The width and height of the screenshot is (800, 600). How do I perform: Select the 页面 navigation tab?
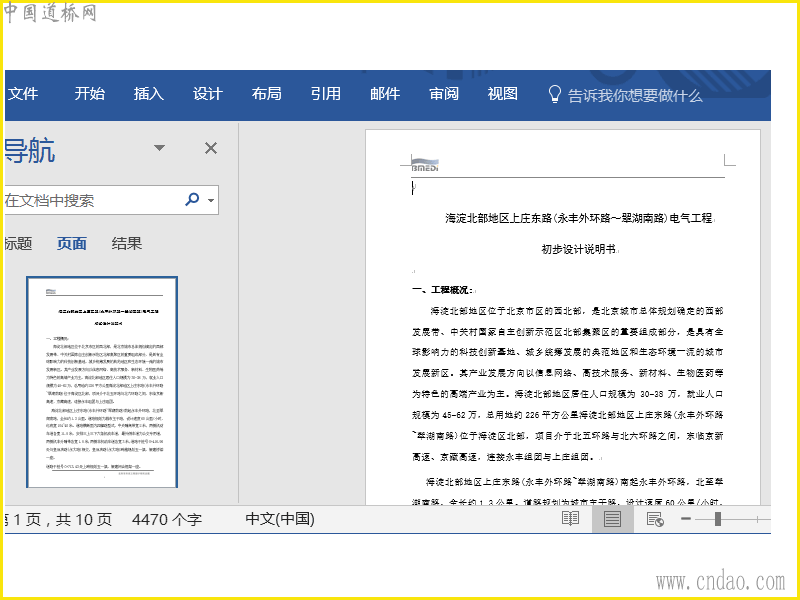click(x=71, y=243)
